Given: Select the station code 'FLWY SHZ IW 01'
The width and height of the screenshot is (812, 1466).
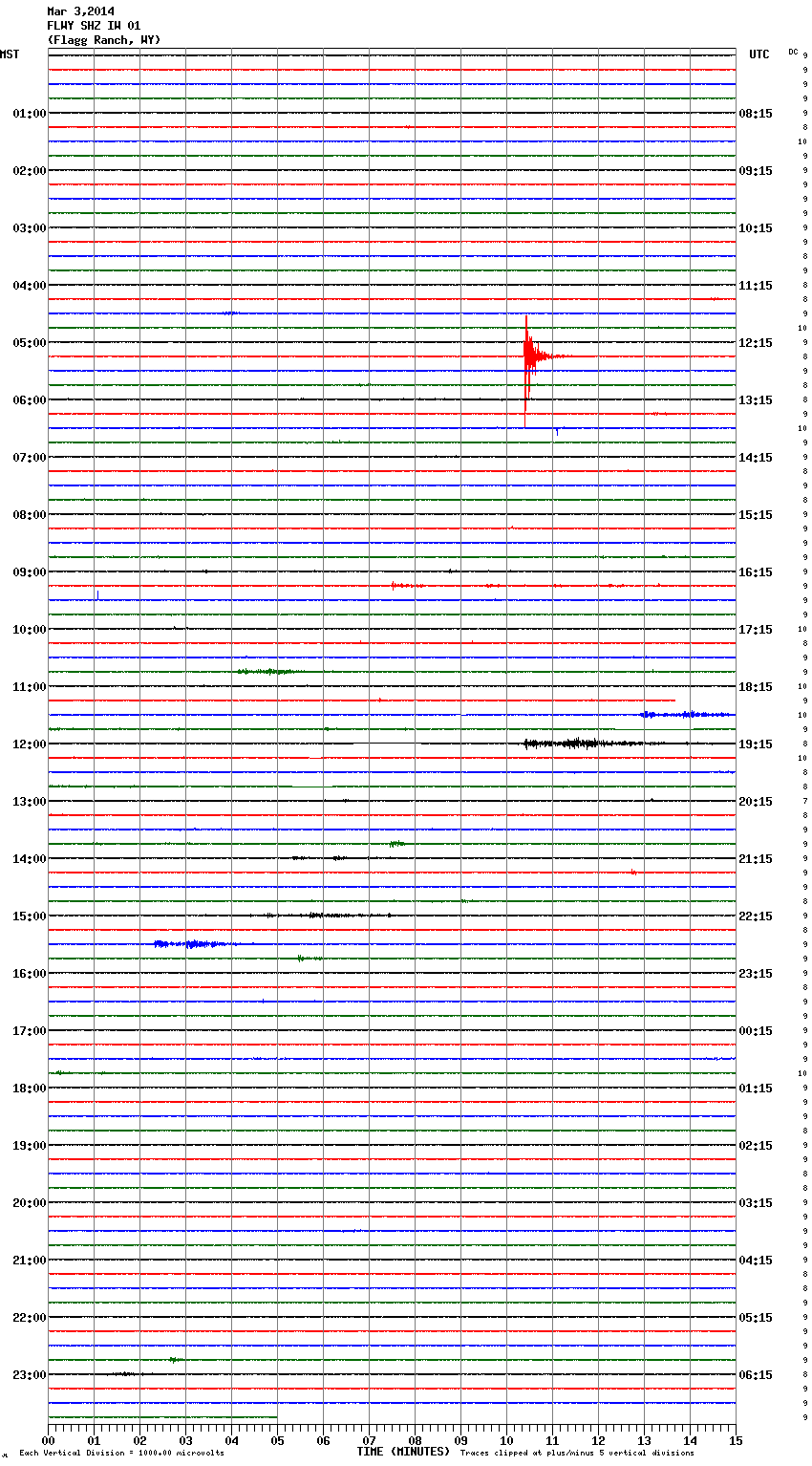Looking at the screenshot, I should 94,26.
